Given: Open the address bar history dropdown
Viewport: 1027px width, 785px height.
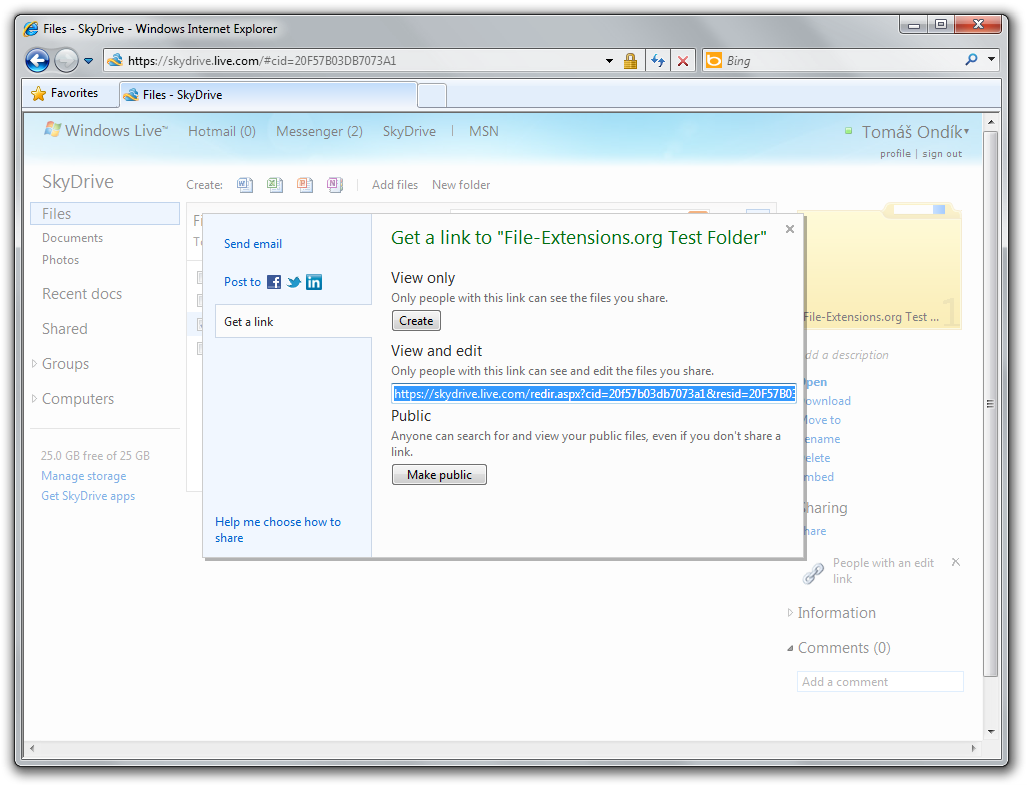Looking at the screenshot, I should [607, 60].
